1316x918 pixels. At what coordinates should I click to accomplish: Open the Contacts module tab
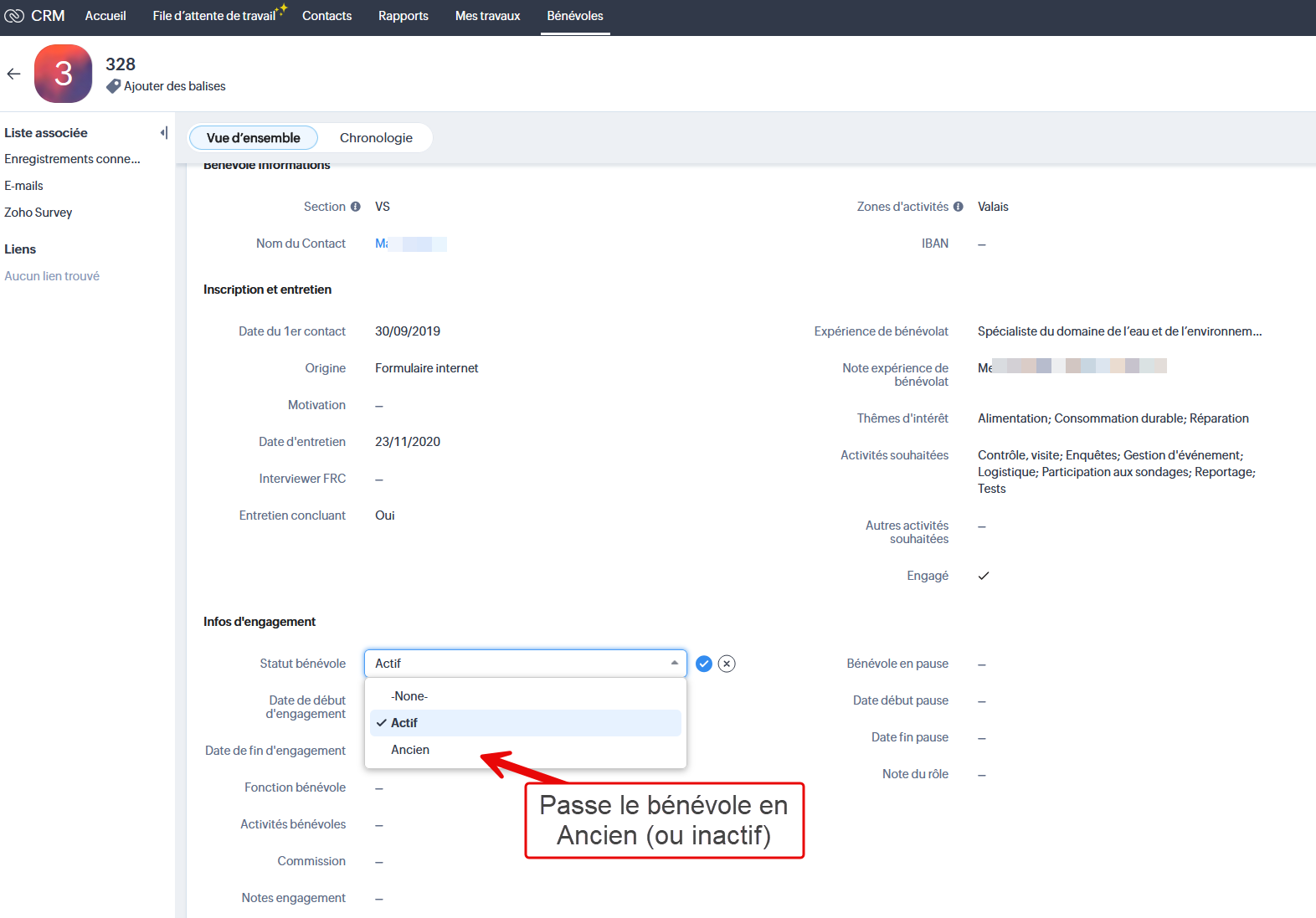[326, 16]
